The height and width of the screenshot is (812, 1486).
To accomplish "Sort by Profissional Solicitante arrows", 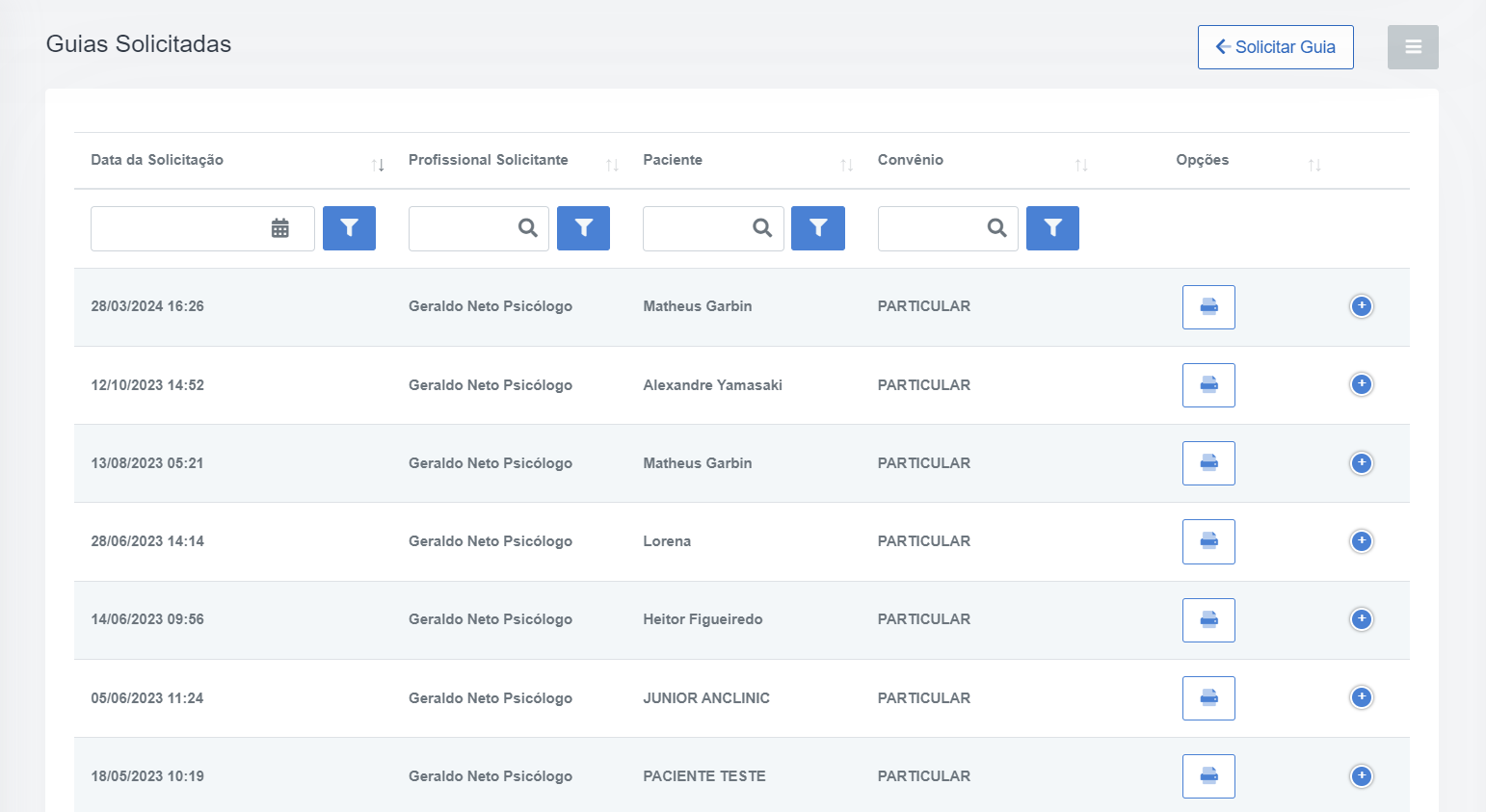I will [x=612, y=166].
